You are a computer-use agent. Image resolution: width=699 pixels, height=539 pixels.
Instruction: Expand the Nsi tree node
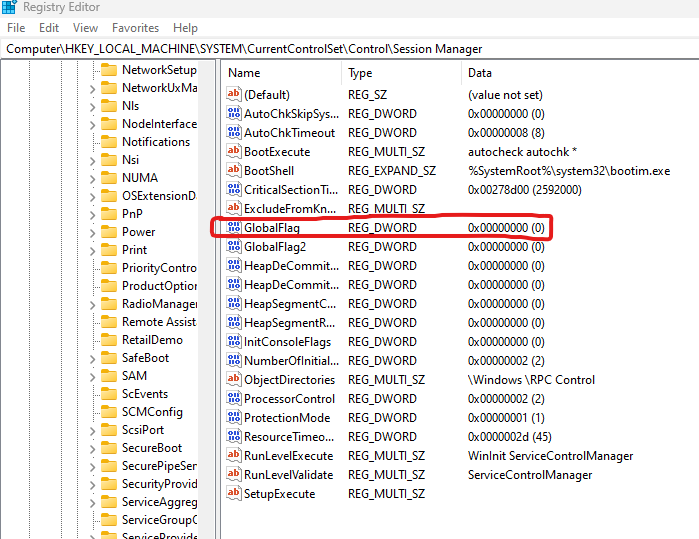tap(92, 161)
